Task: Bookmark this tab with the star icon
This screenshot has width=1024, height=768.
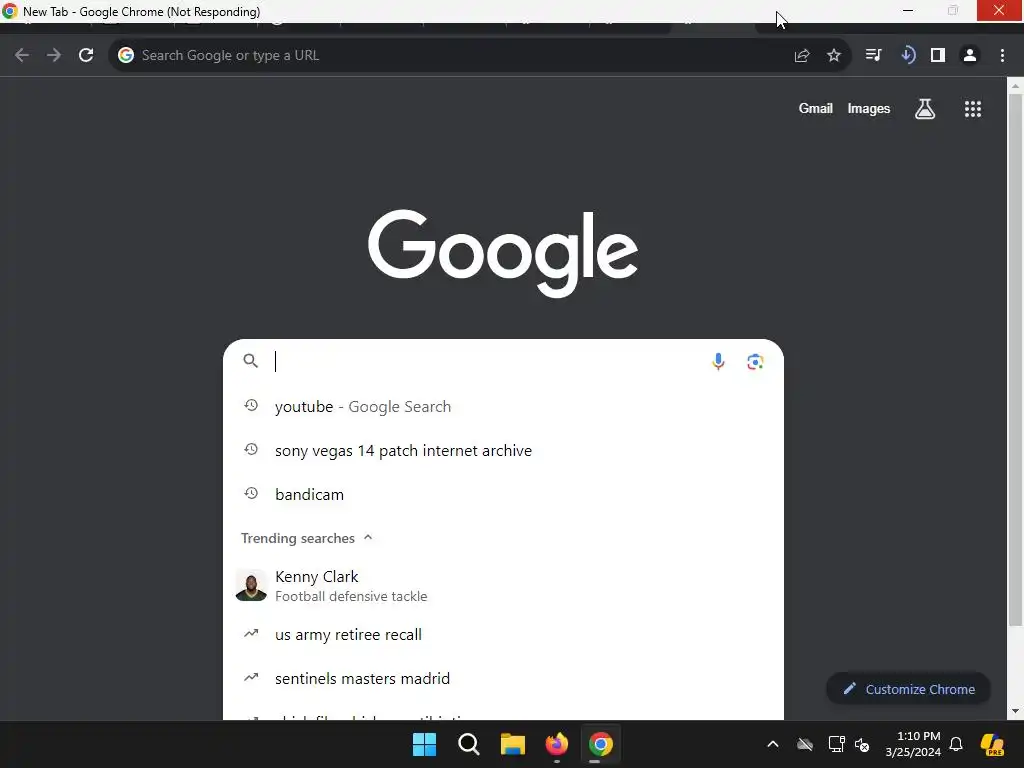Action: point(834,56)
